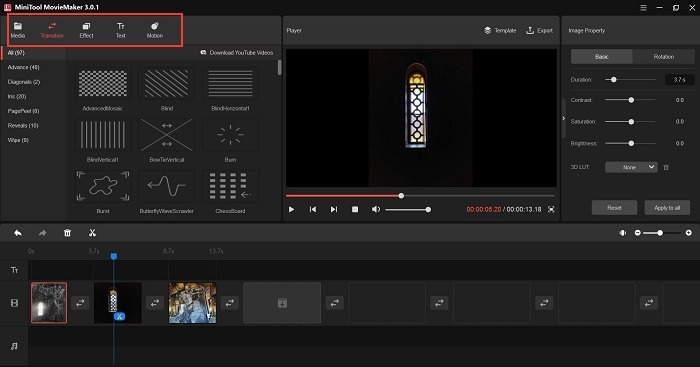Viewport: 700px width, 367px height.
Task: Delete the 3D LUT with trash icon
Action: pos(666,167)
